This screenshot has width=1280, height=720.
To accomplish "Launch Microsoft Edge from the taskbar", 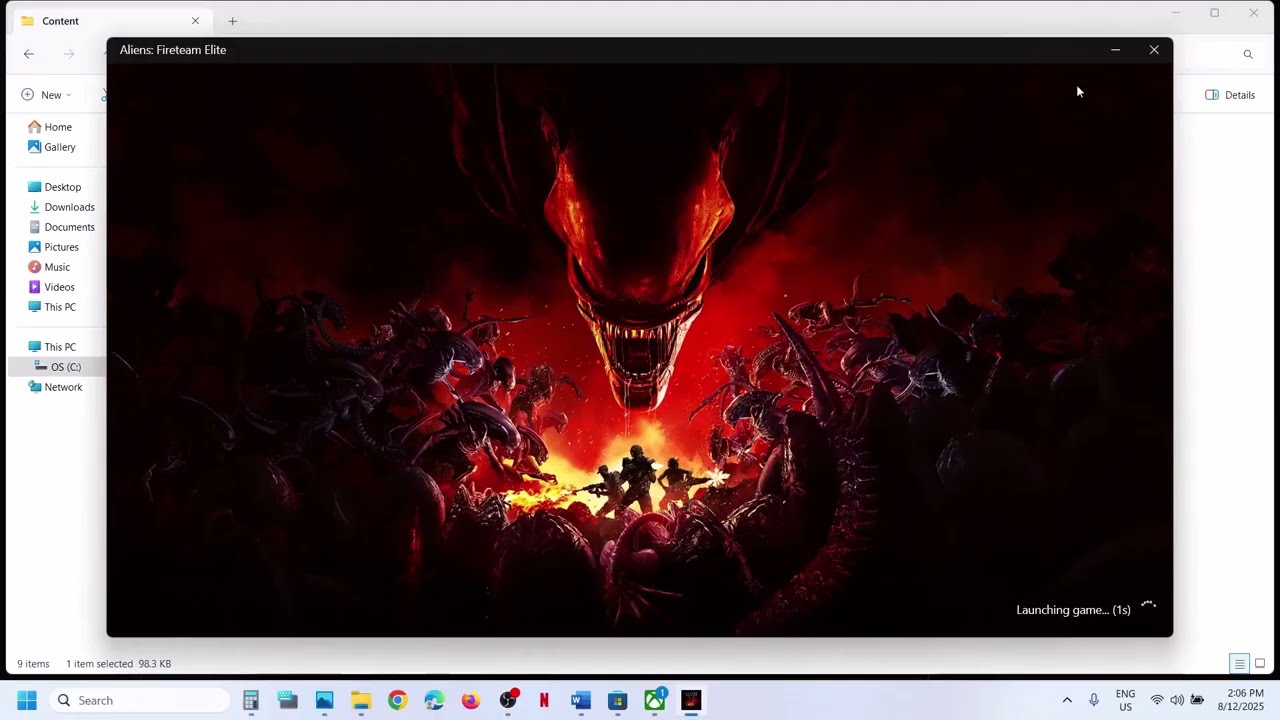I will tap(434, 700).
